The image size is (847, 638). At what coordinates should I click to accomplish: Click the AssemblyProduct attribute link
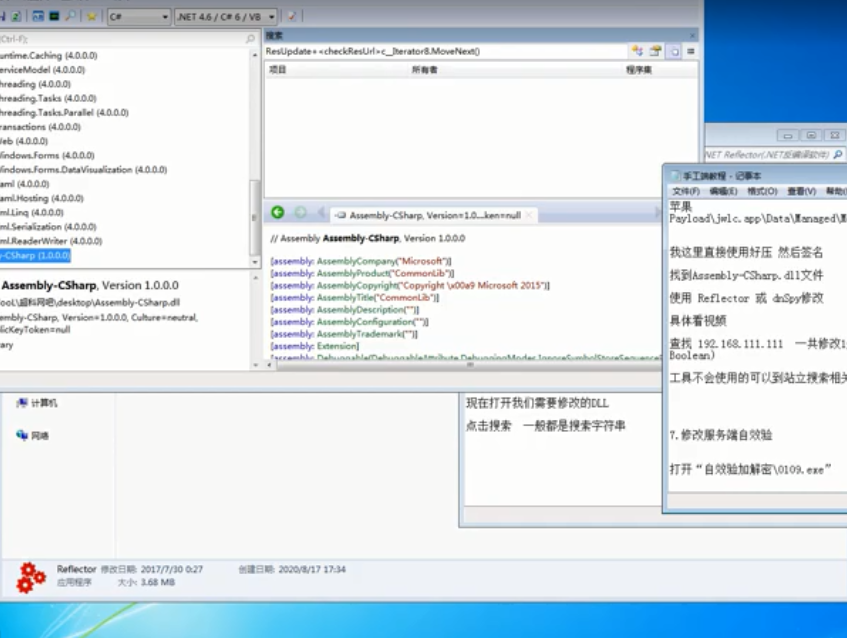[x=352, y=273]
